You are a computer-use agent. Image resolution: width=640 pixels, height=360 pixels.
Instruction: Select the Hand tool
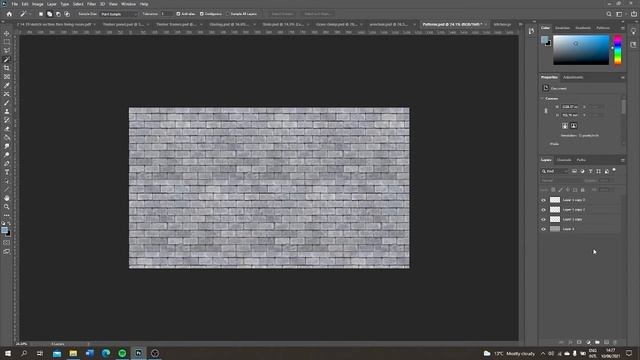[x=7, y=198]
